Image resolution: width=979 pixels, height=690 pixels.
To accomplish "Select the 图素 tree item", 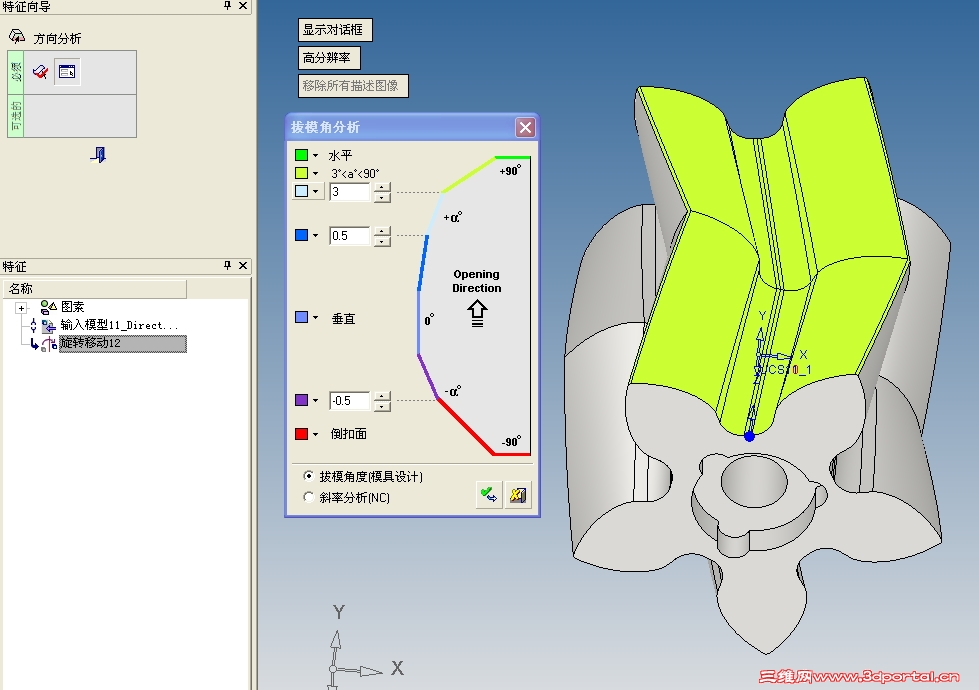I will (x=72, y=307).
